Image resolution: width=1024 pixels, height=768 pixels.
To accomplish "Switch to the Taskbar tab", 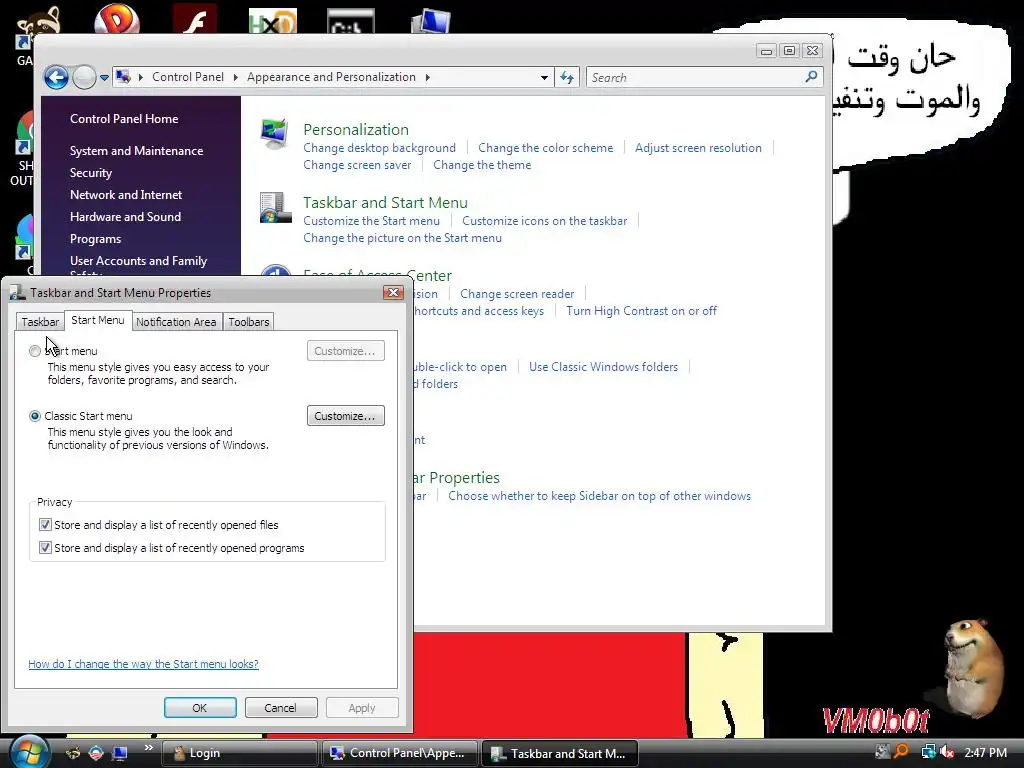I will pyautogui.click(x=40, y=322).
